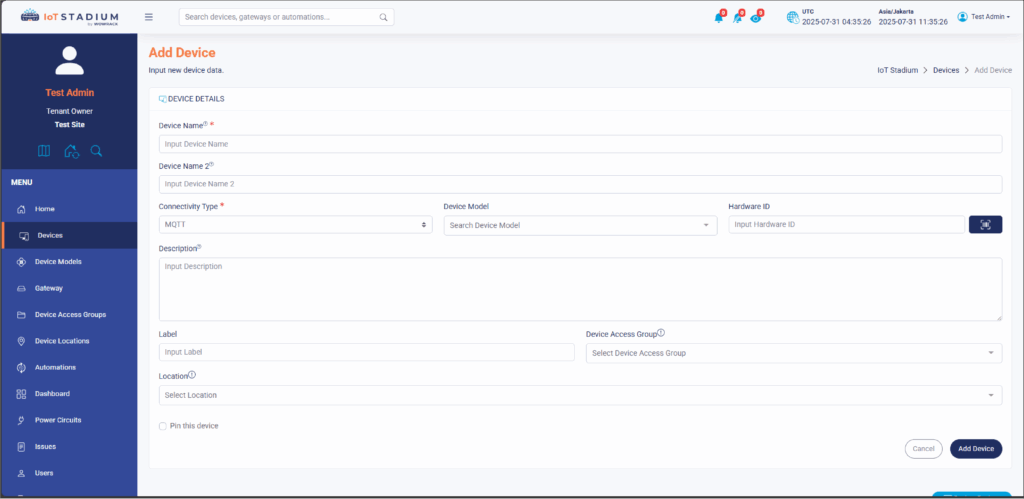Expand the Search Device Model dropdown
The width and height of the screenshot is (1024, 499).
(x=580, y=226)
